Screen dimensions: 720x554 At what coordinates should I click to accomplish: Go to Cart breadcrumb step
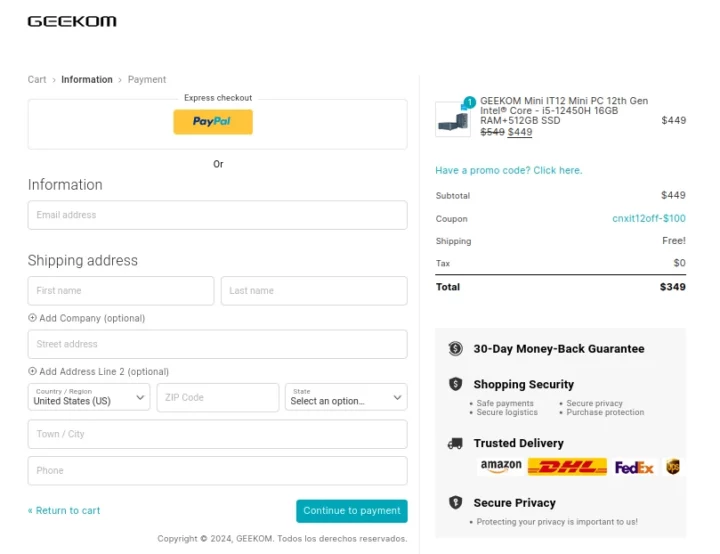(x=37, y=80)
